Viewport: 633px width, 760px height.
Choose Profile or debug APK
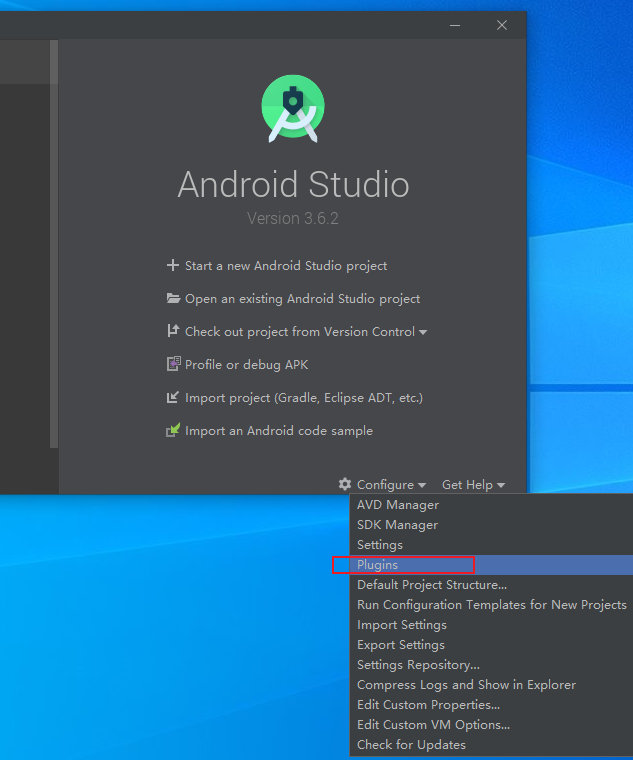pyautogui.click(x=246, y=364)
